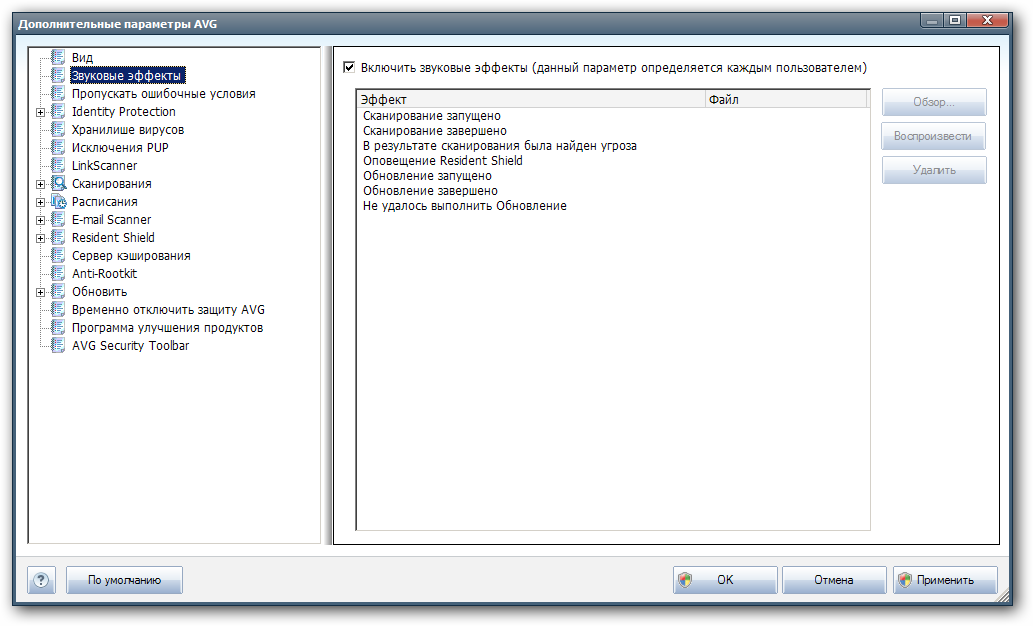Select the Обновление завершено effect row
Image resolution: width=1033 pixels, height=626 pixels.
(x=613, y=191)
